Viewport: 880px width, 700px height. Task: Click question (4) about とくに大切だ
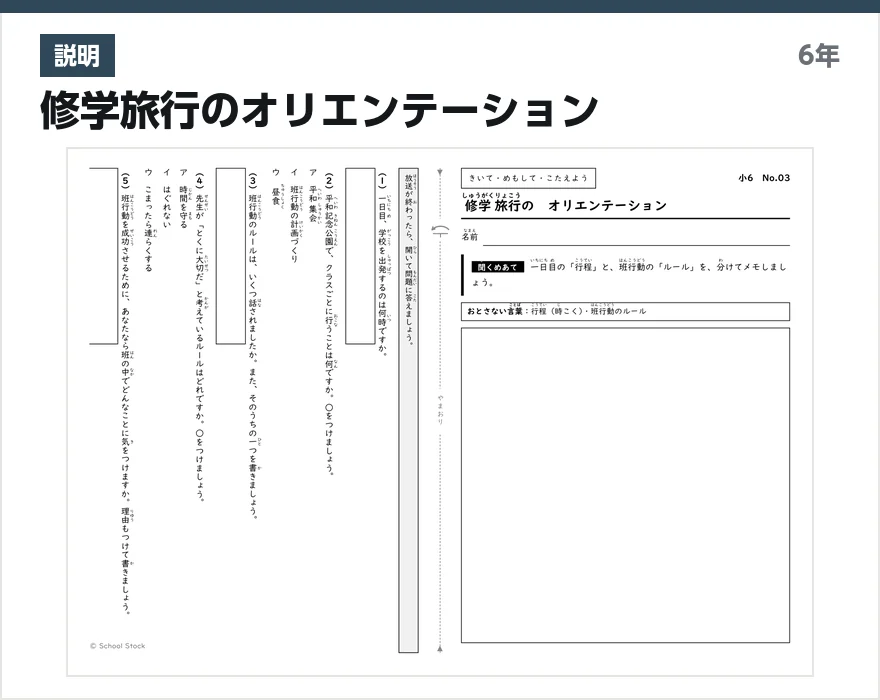point(200,337)
